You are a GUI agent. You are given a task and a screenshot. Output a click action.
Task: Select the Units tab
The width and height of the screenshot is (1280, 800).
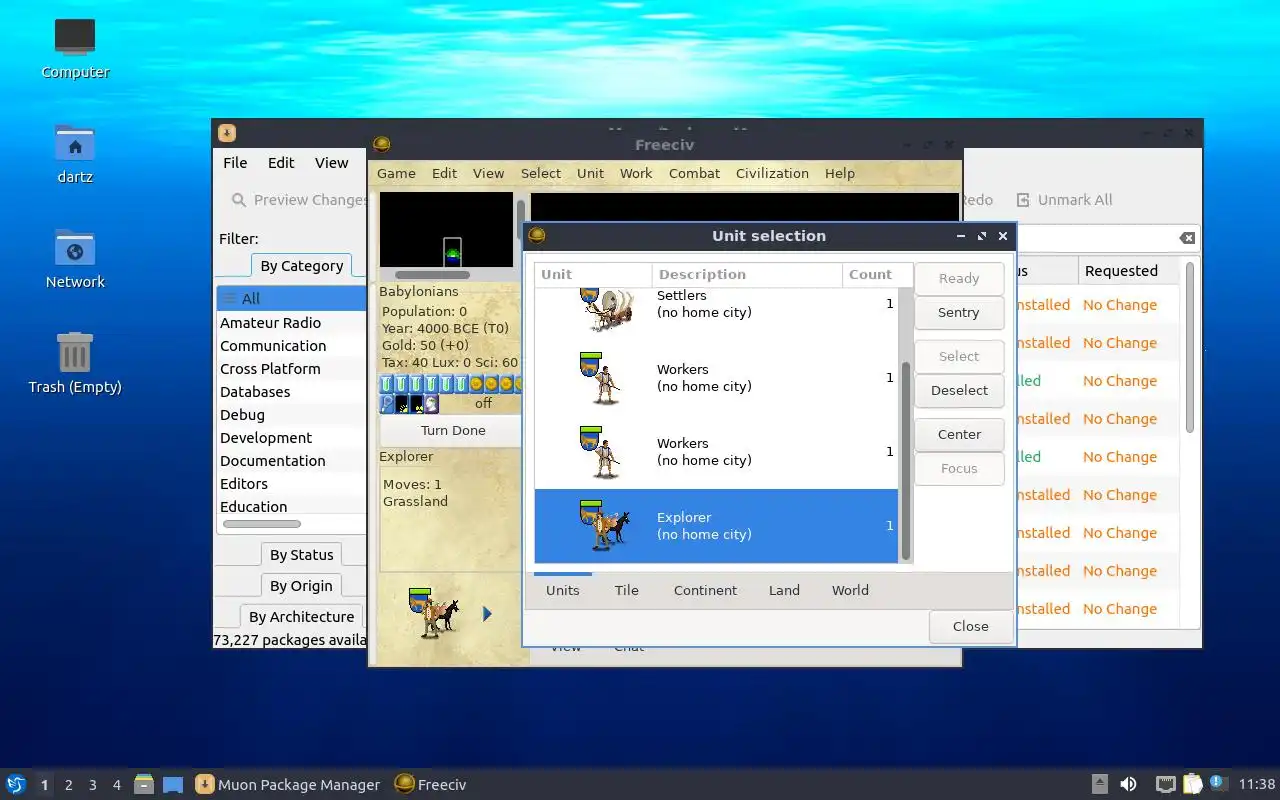click(563, 590)
